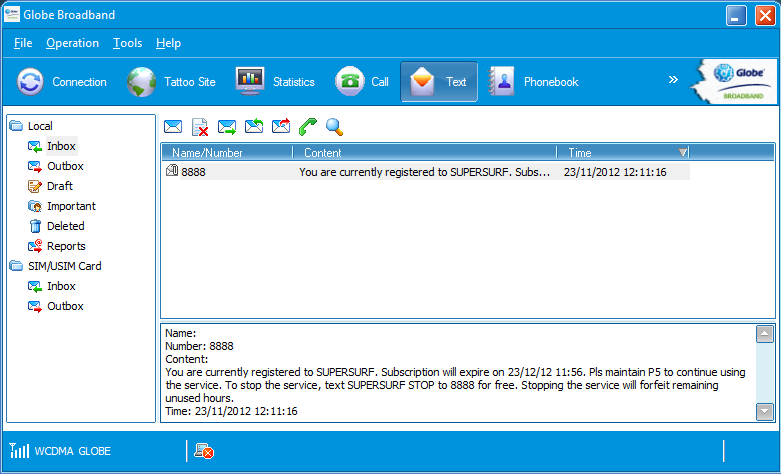Open the Operation menu

(x=72, y=43)
